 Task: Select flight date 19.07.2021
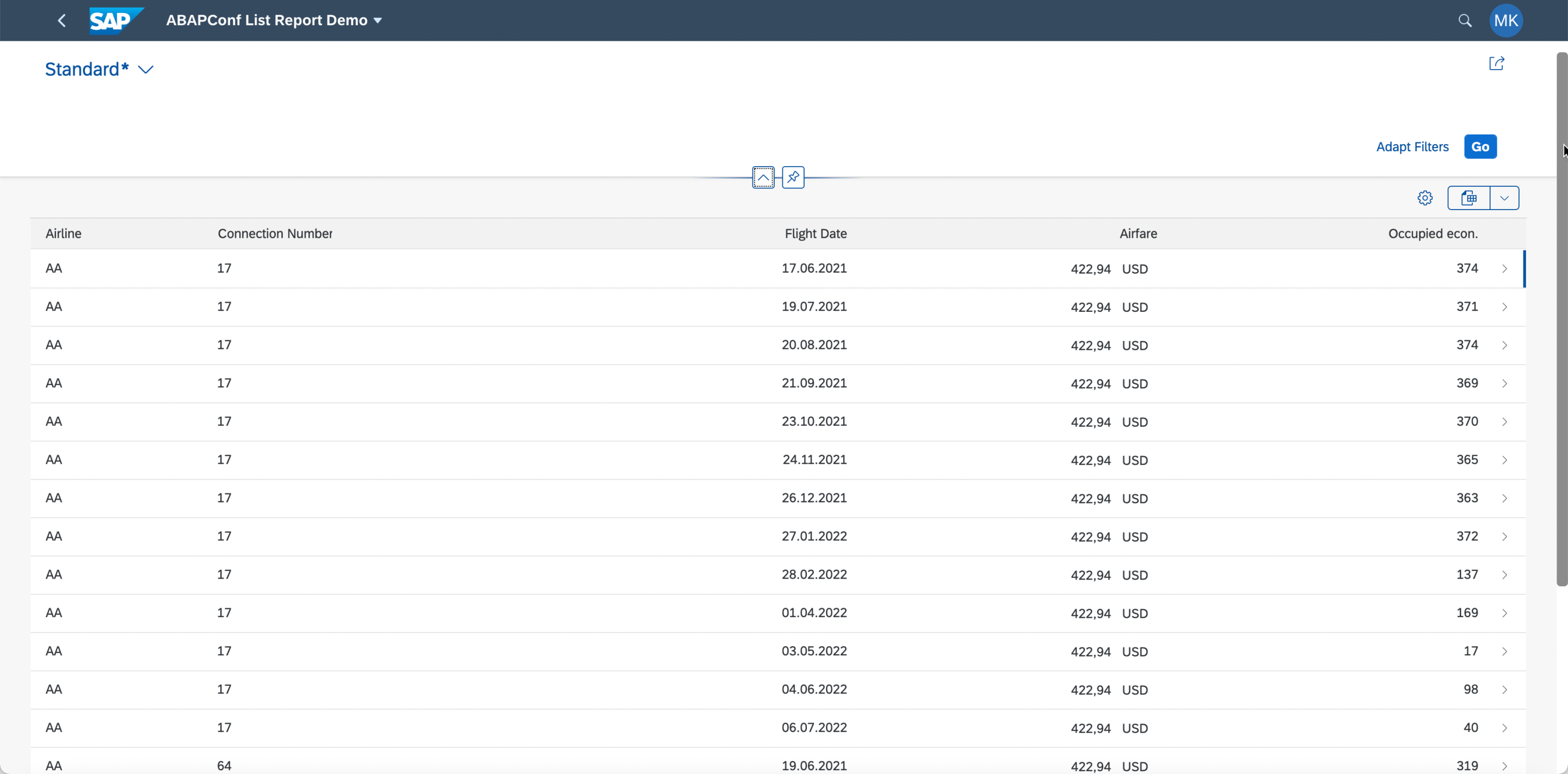click(814, 306)
